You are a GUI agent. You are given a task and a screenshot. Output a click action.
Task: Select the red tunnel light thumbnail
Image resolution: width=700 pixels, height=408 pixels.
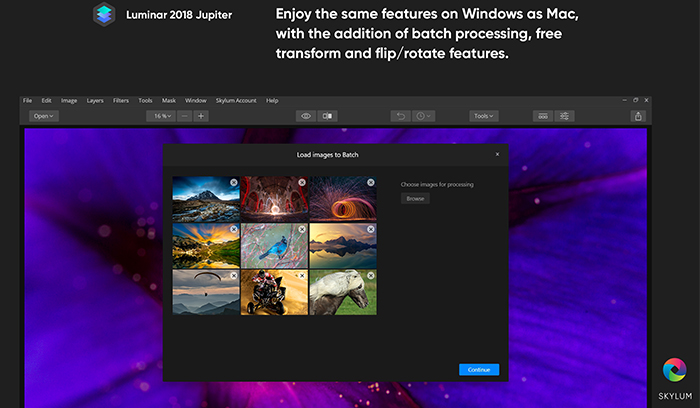click(x=274, y=199)
